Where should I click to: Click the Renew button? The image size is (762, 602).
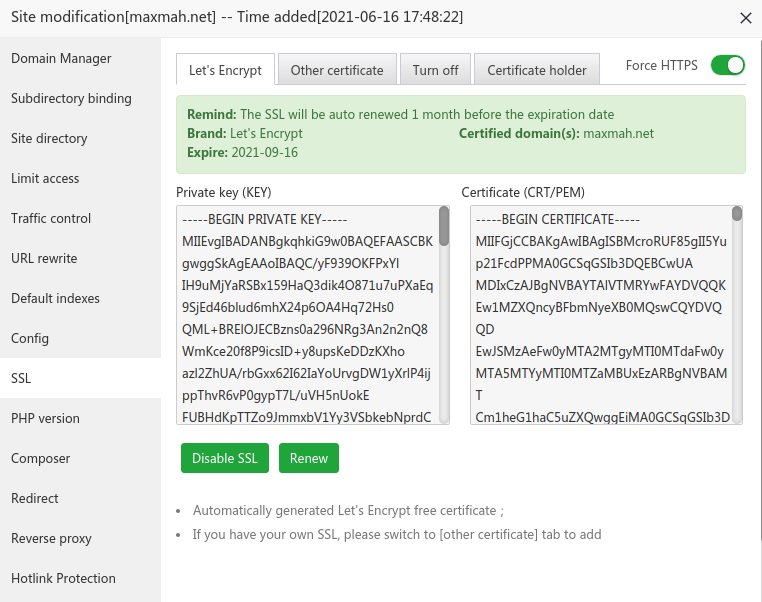coord(309,458)
